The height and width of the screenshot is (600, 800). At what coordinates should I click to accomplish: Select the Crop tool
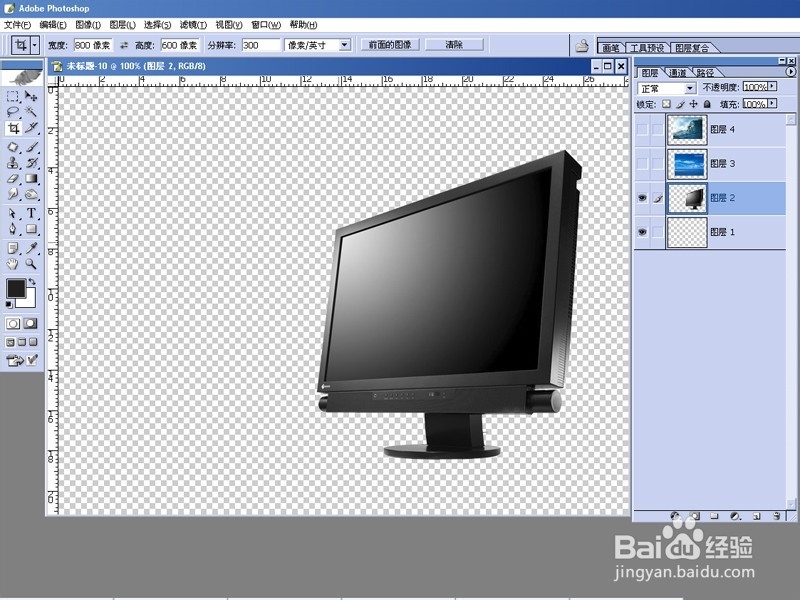pyautogui.click(x=12, y=125)
